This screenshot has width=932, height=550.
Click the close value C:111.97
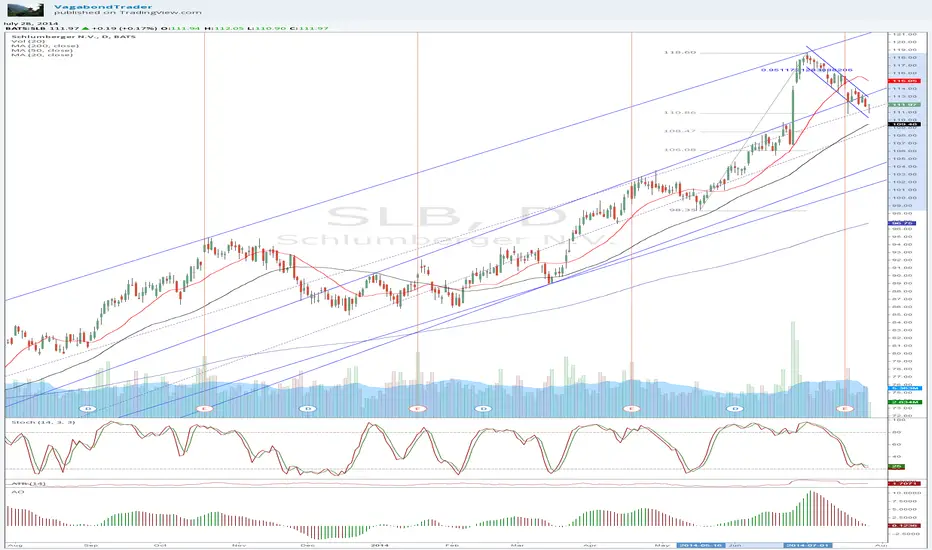point(310,28)
